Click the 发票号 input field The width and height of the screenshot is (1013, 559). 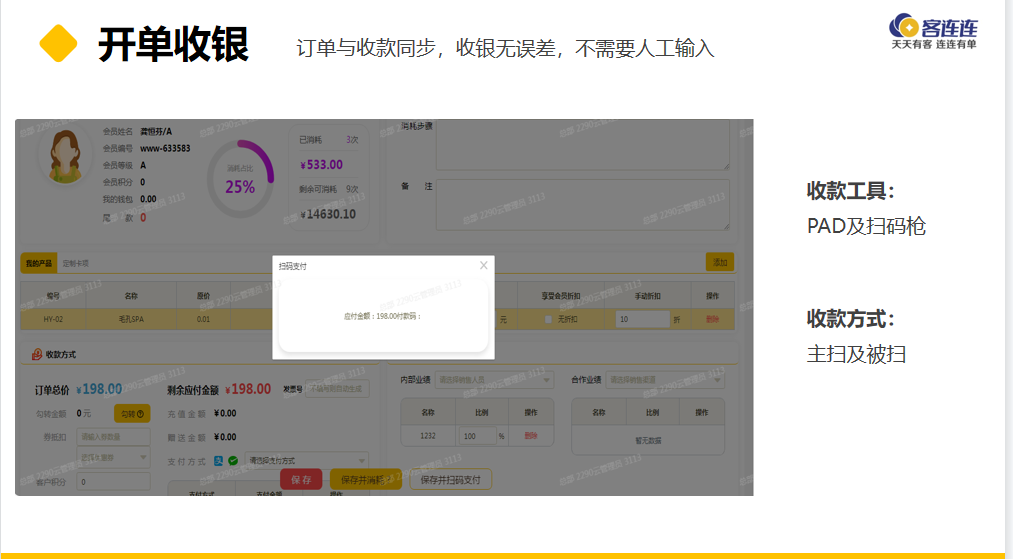(337, 389)
